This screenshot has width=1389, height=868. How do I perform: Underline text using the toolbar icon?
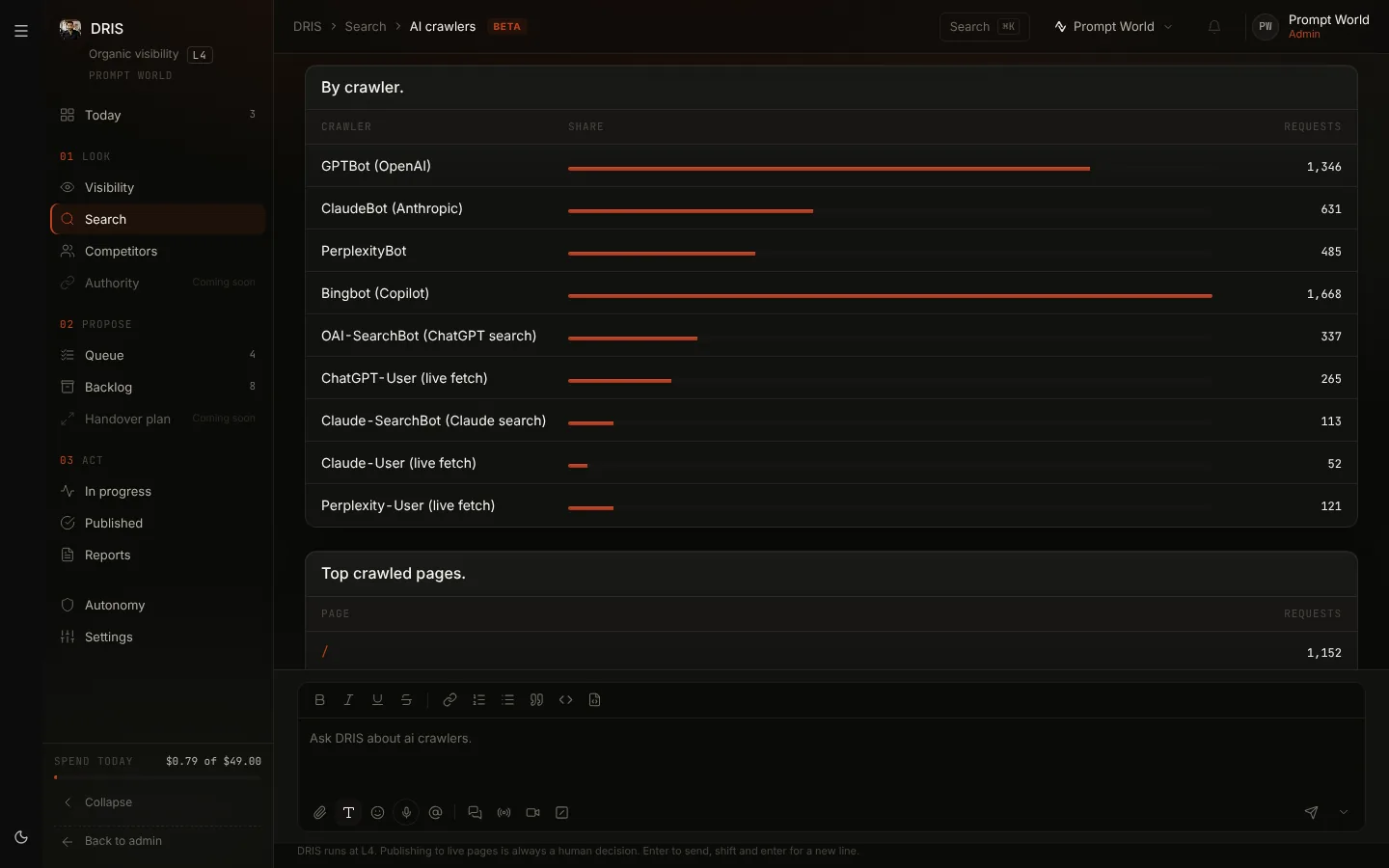click(x=378, y=700)
